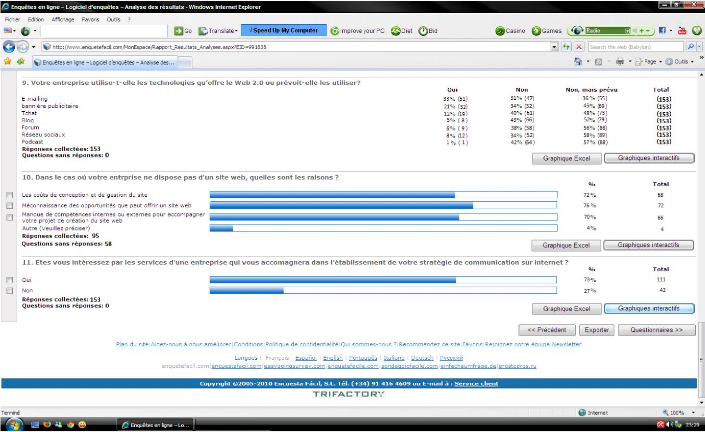The height and width of the screenshot is (432, 705).
Task: Check the 'Non' checkbox in question 11
Action: point(9,291)
